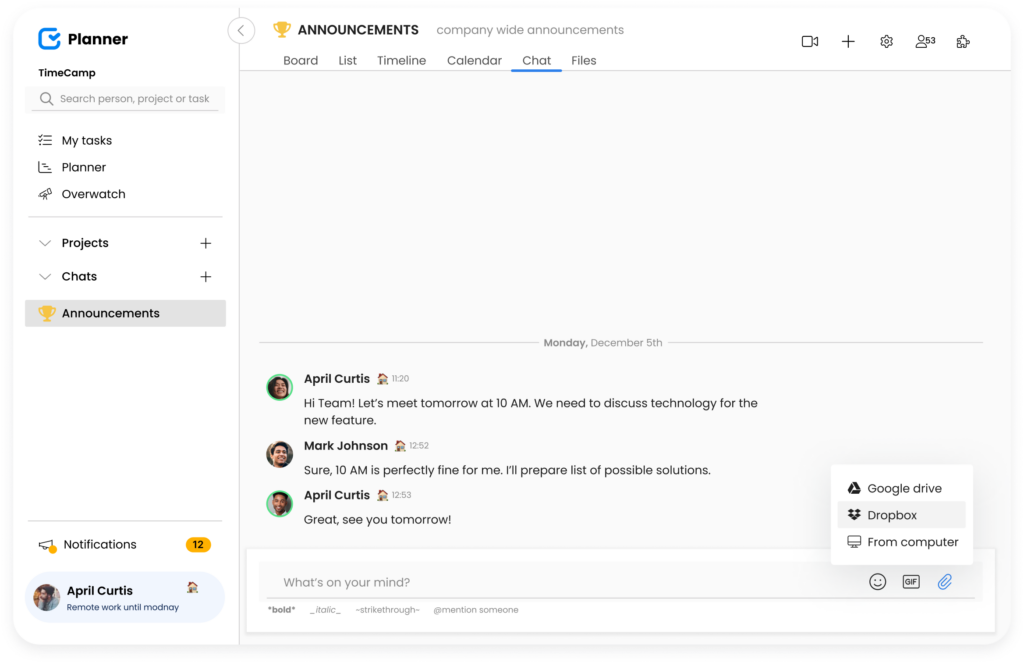Select the GIF icon in the message bar

[911, 581]
